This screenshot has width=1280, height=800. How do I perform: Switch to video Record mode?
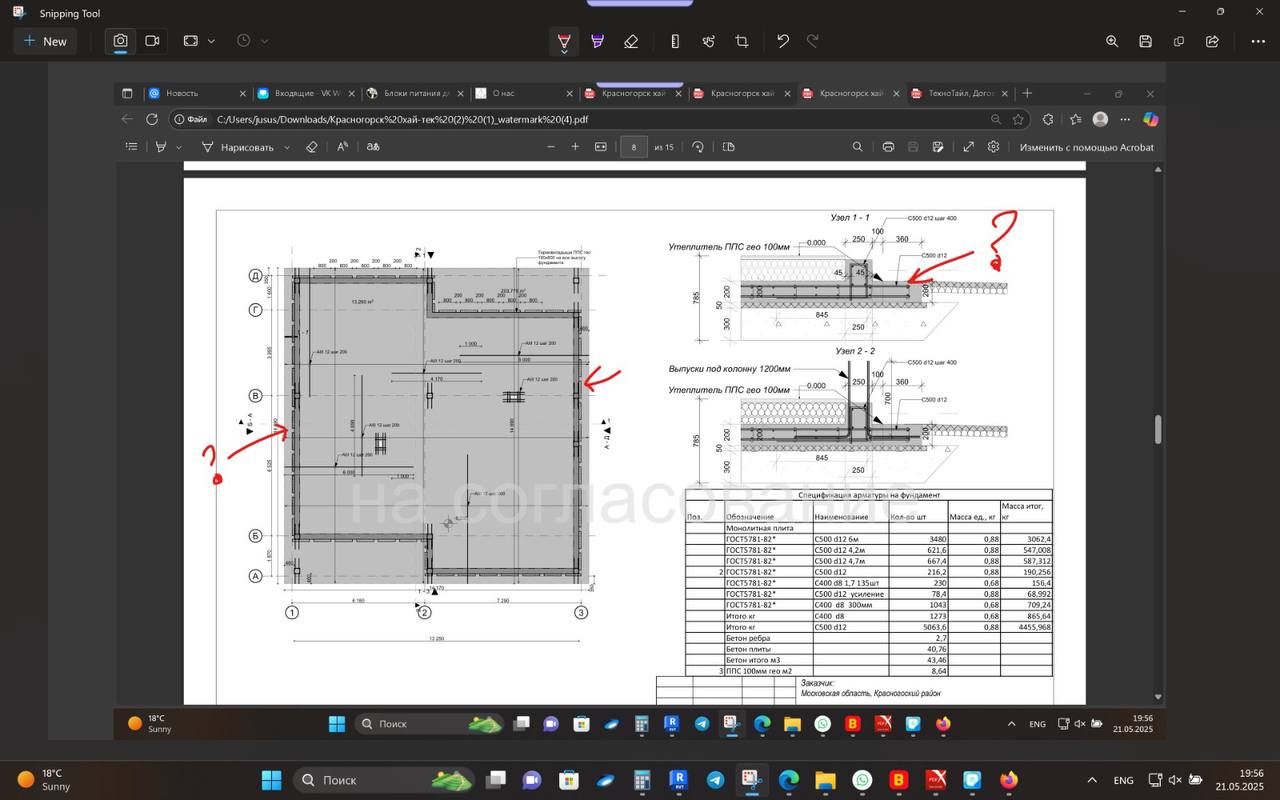pos(153,41)
